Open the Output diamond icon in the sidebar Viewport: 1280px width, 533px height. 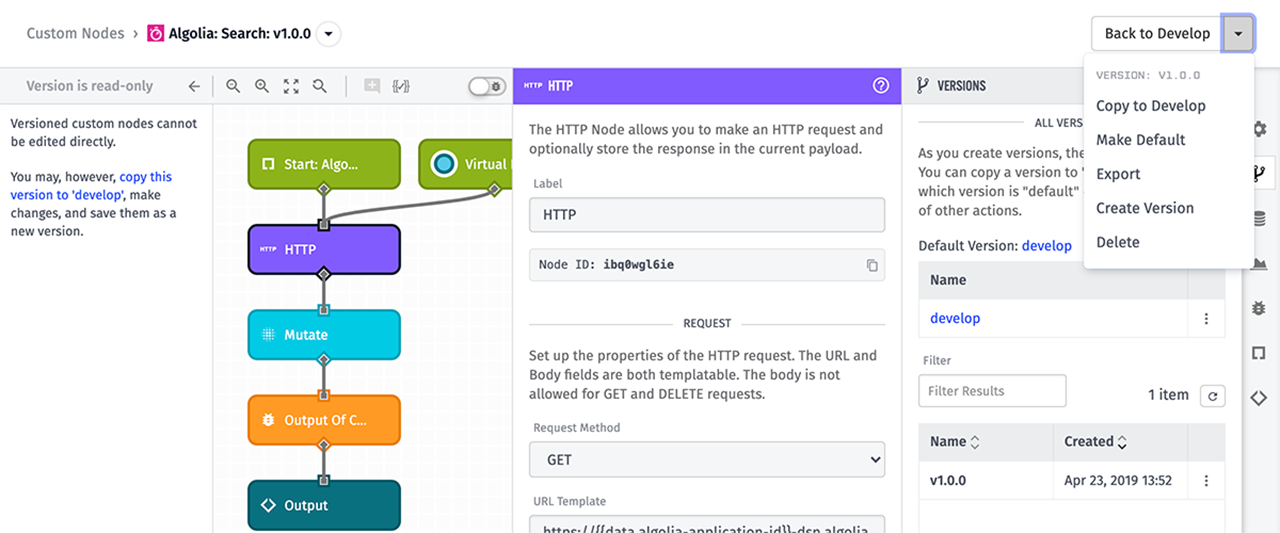pyautogui.click(x=1259, y=398)
